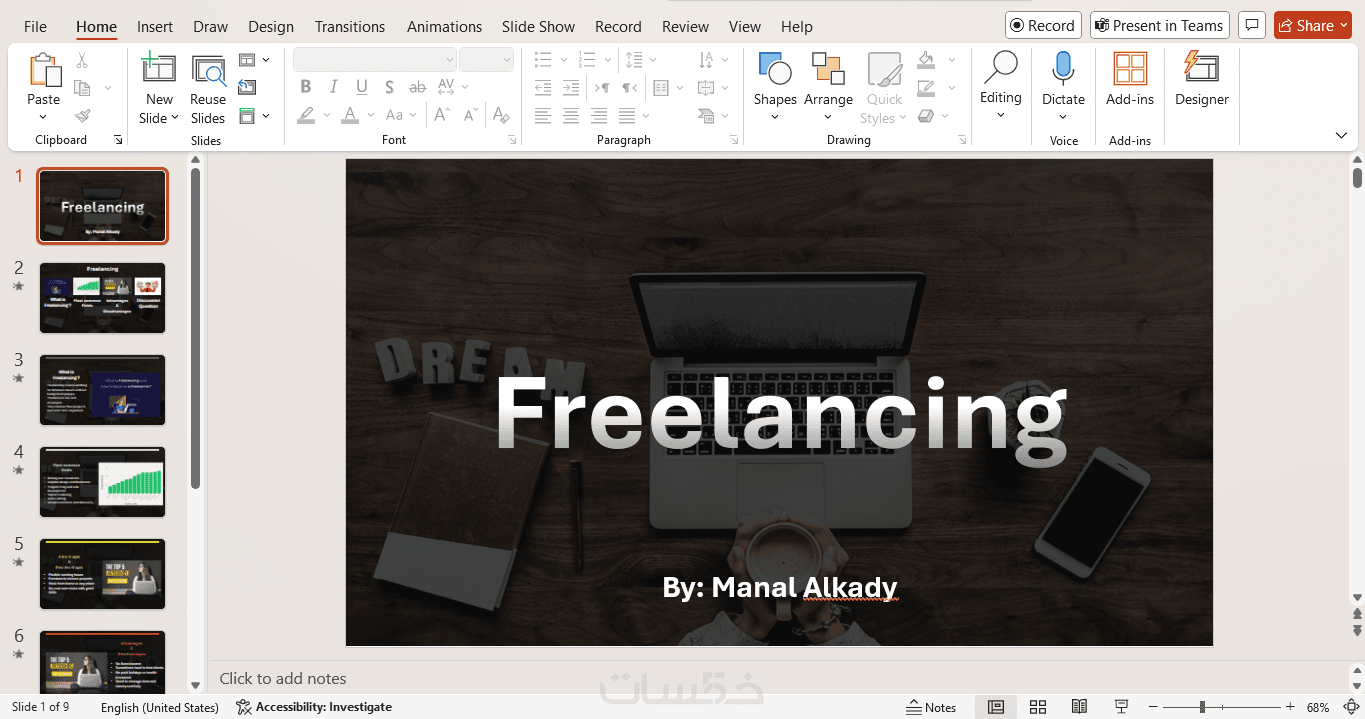Open the File menu
The width and height of the screenshot is (1365, 719).
(35, 26)
